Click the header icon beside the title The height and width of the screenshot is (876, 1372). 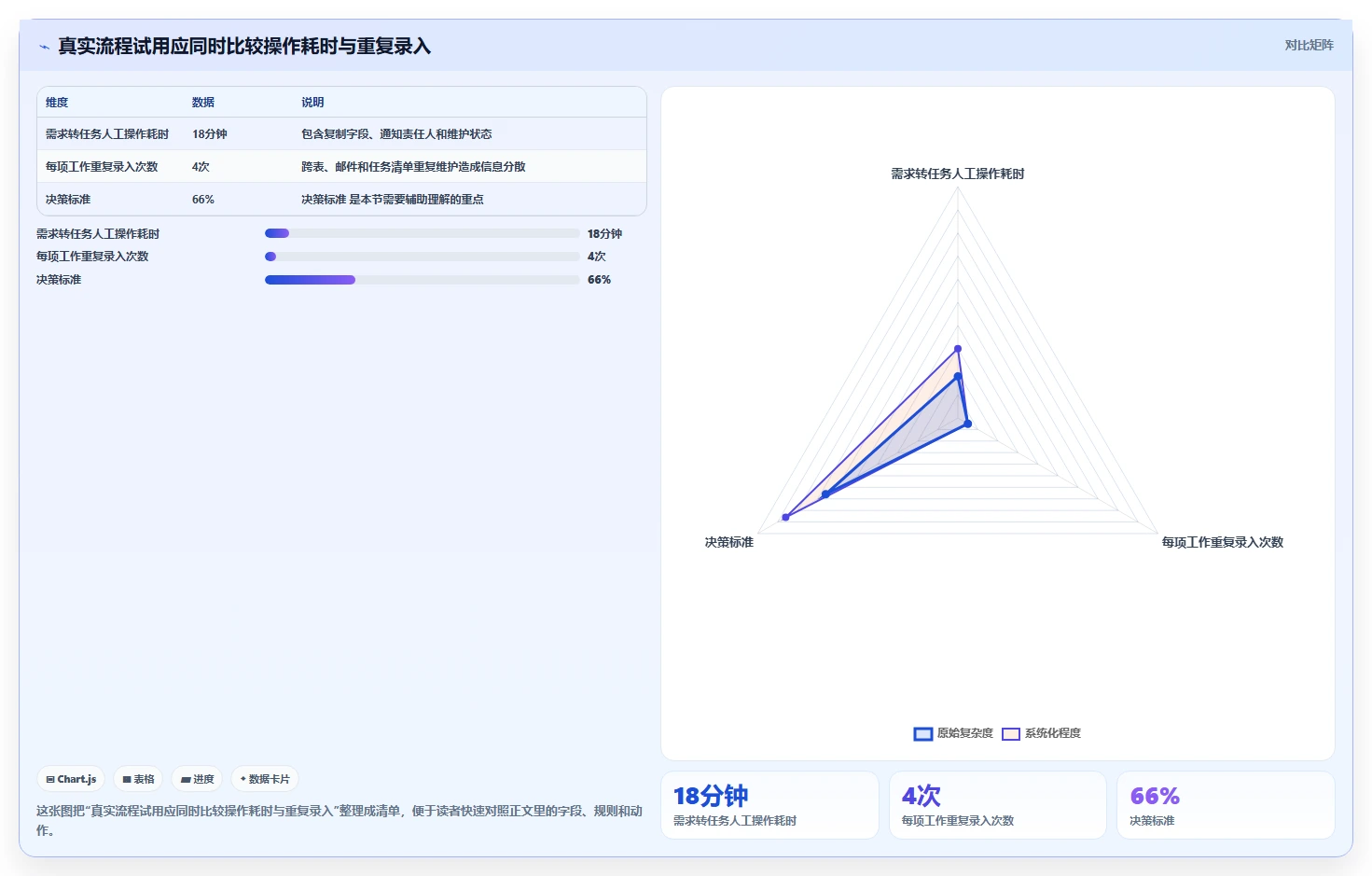coord(44,47)
